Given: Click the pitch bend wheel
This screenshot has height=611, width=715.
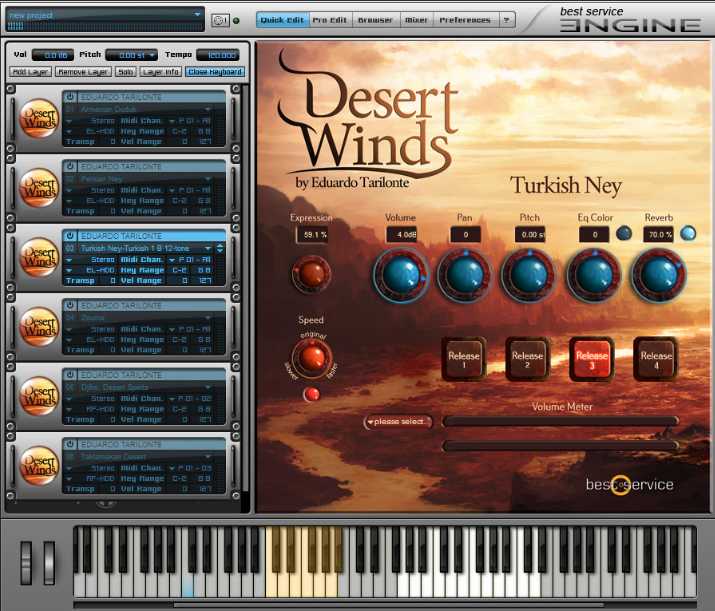Looking at the screenshot, I should (x=26, y=563).
